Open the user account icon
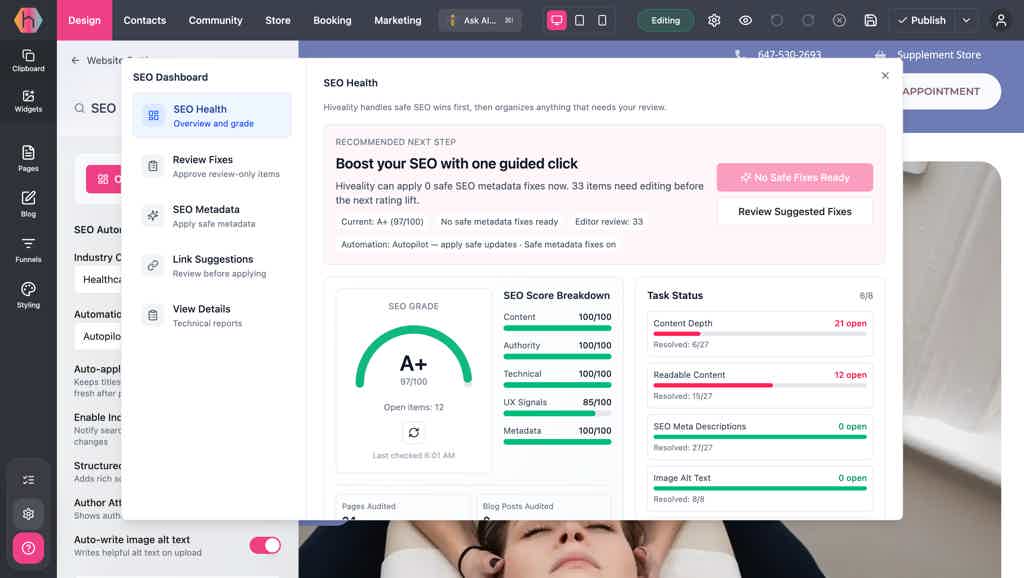Screen dimensions: 1024x578 pyautogui.click(x=1000, y=20)
